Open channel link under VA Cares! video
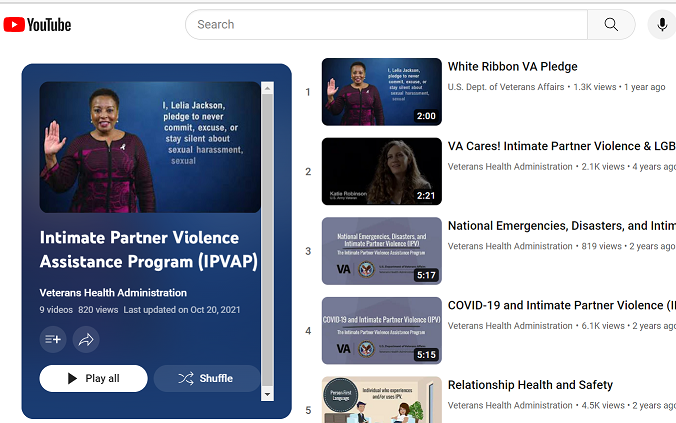The height and width of the screenshot is (423, 676). coord(510,166)
